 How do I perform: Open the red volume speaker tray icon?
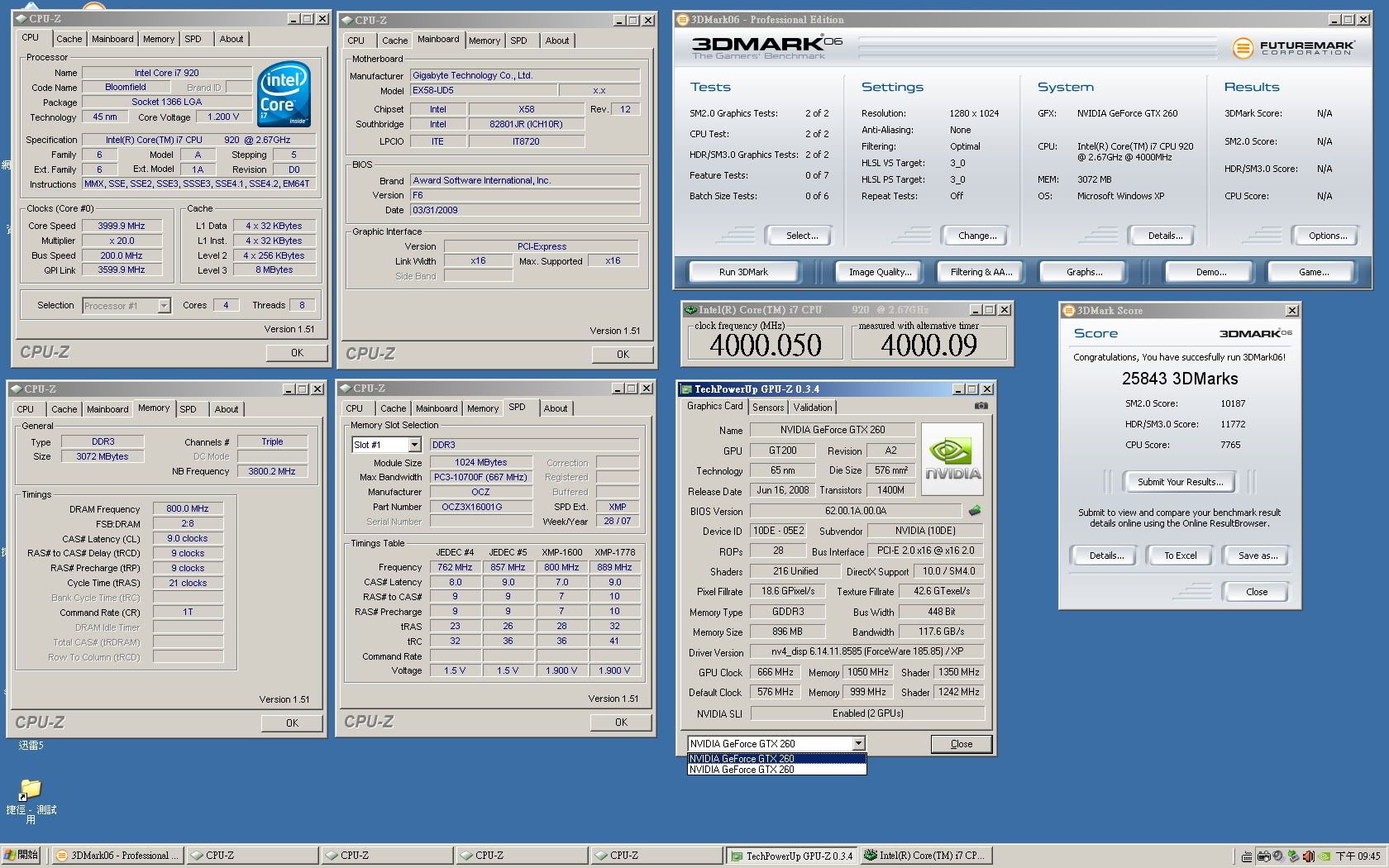point(1308,856)
